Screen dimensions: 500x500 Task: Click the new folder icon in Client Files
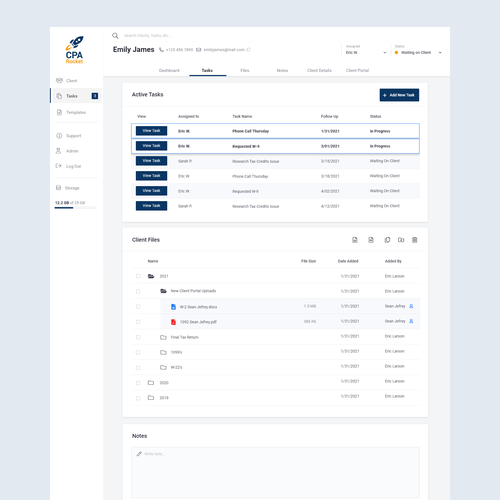click(401, 240)
